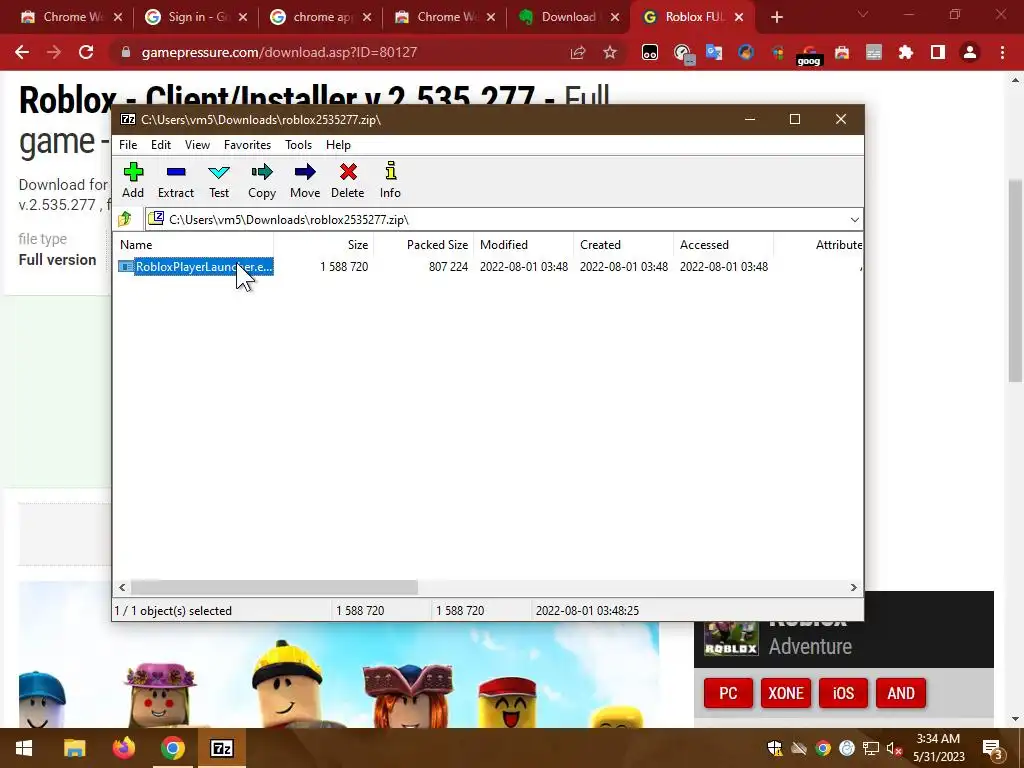Click the Google Translate extension icon
Viewport: 1024px width, 768px height.
pyautogui.click(x=714, y=52)
